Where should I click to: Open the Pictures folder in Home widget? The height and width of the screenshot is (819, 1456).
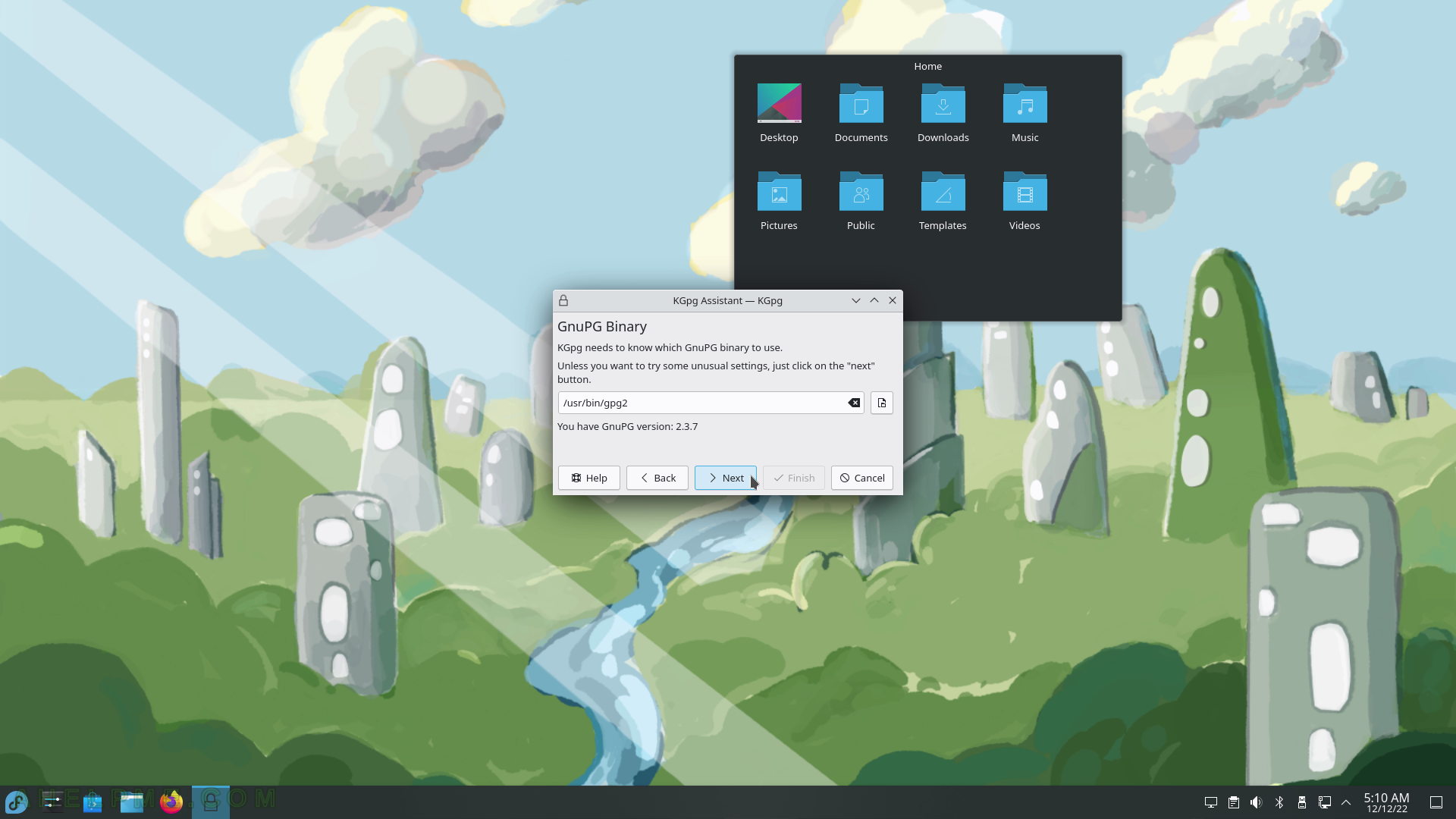pyautogui.click(x=779, y=201)
